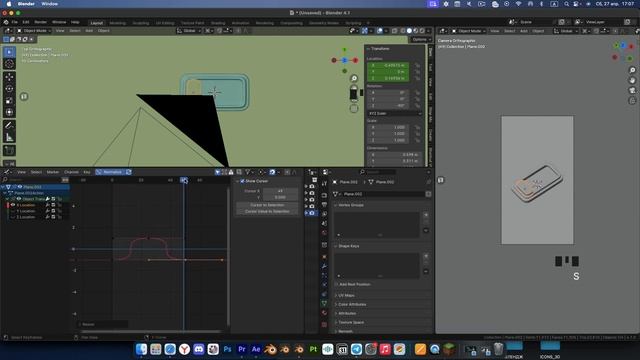Select the Select Box tool in left viewport

[9, 52]
